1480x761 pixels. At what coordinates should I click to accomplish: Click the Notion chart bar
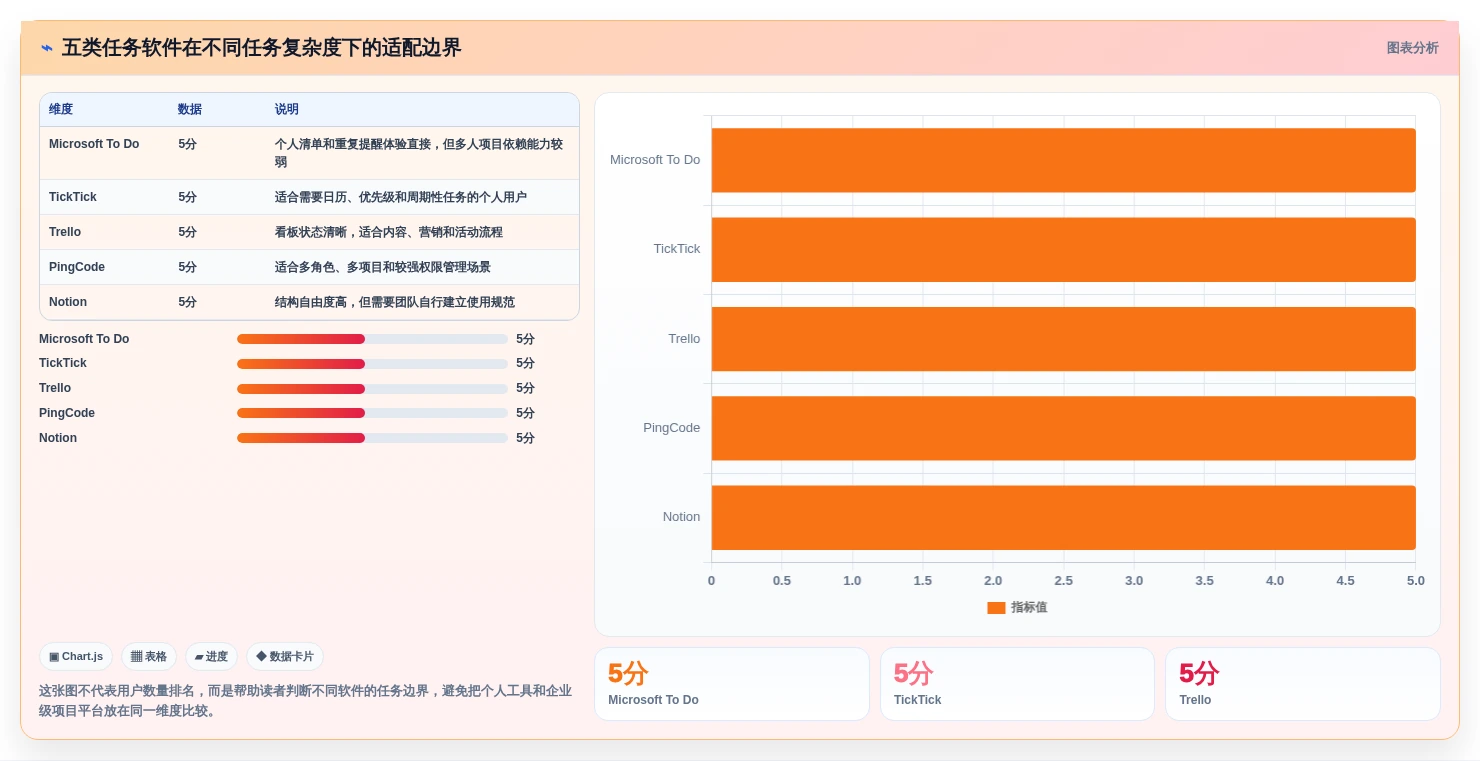pos(1063,517)
